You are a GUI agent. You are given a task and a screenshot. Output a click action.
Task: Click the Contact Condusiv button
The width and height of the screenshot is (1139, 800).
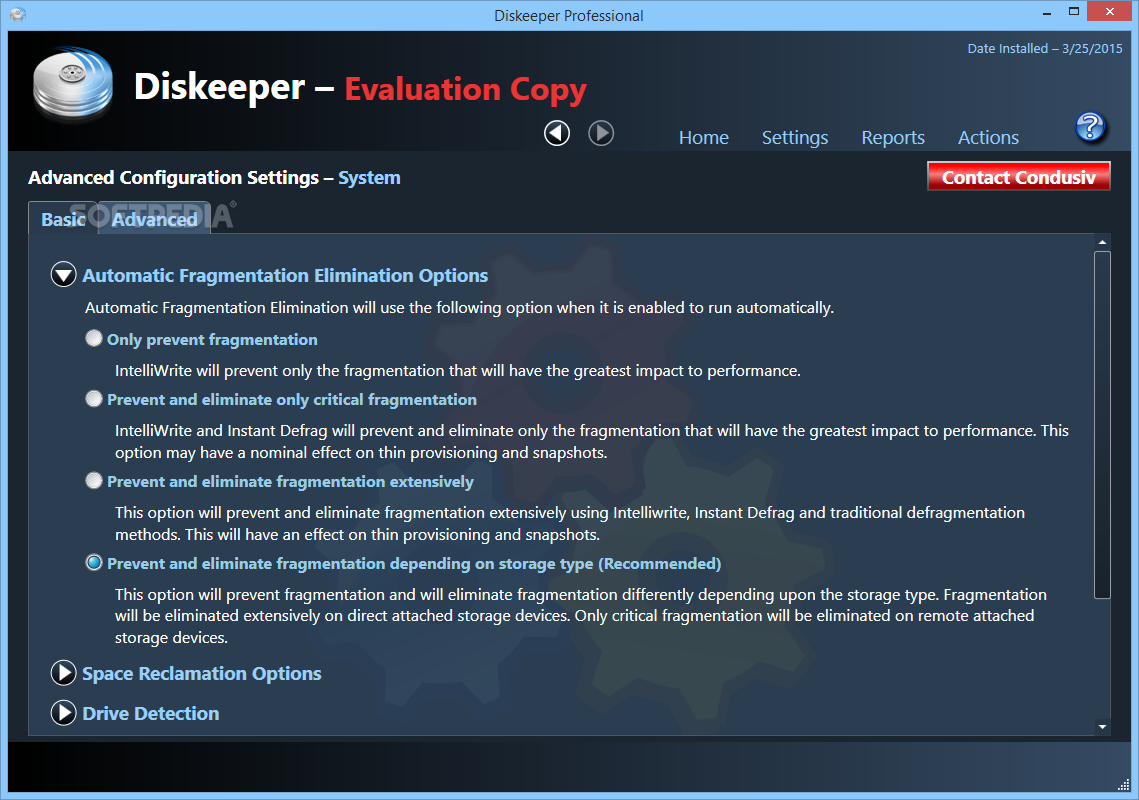click(x=1018, y=177)
